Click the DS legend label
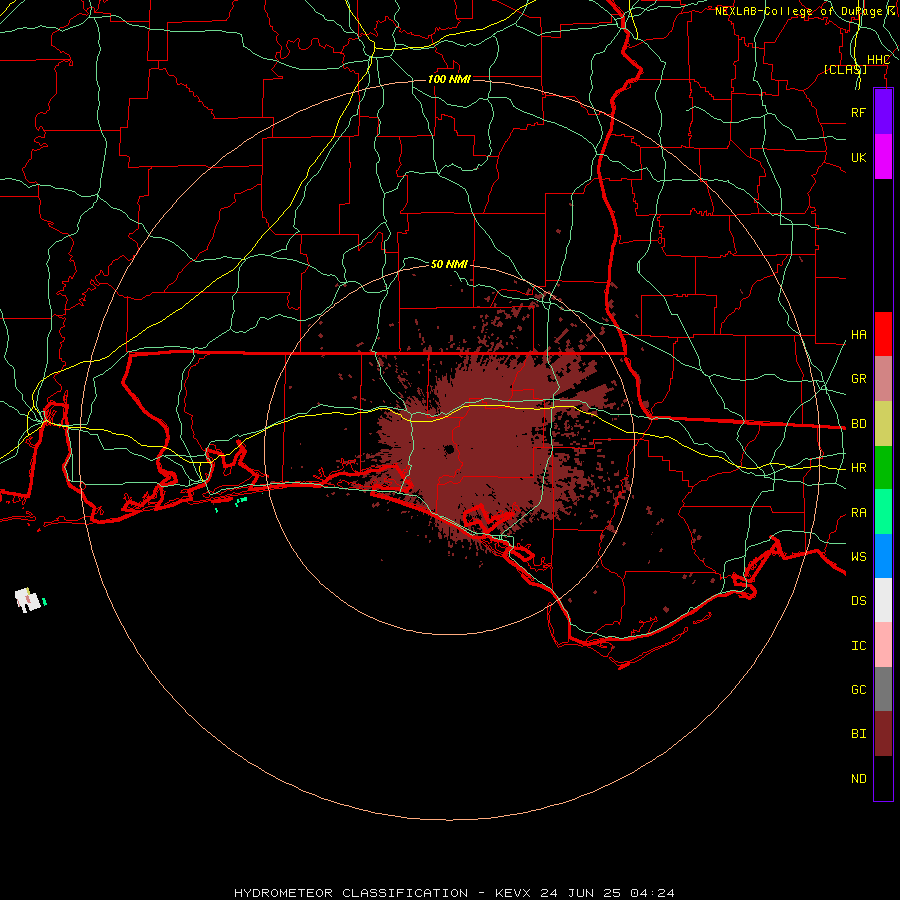 [x=858, y=601]
